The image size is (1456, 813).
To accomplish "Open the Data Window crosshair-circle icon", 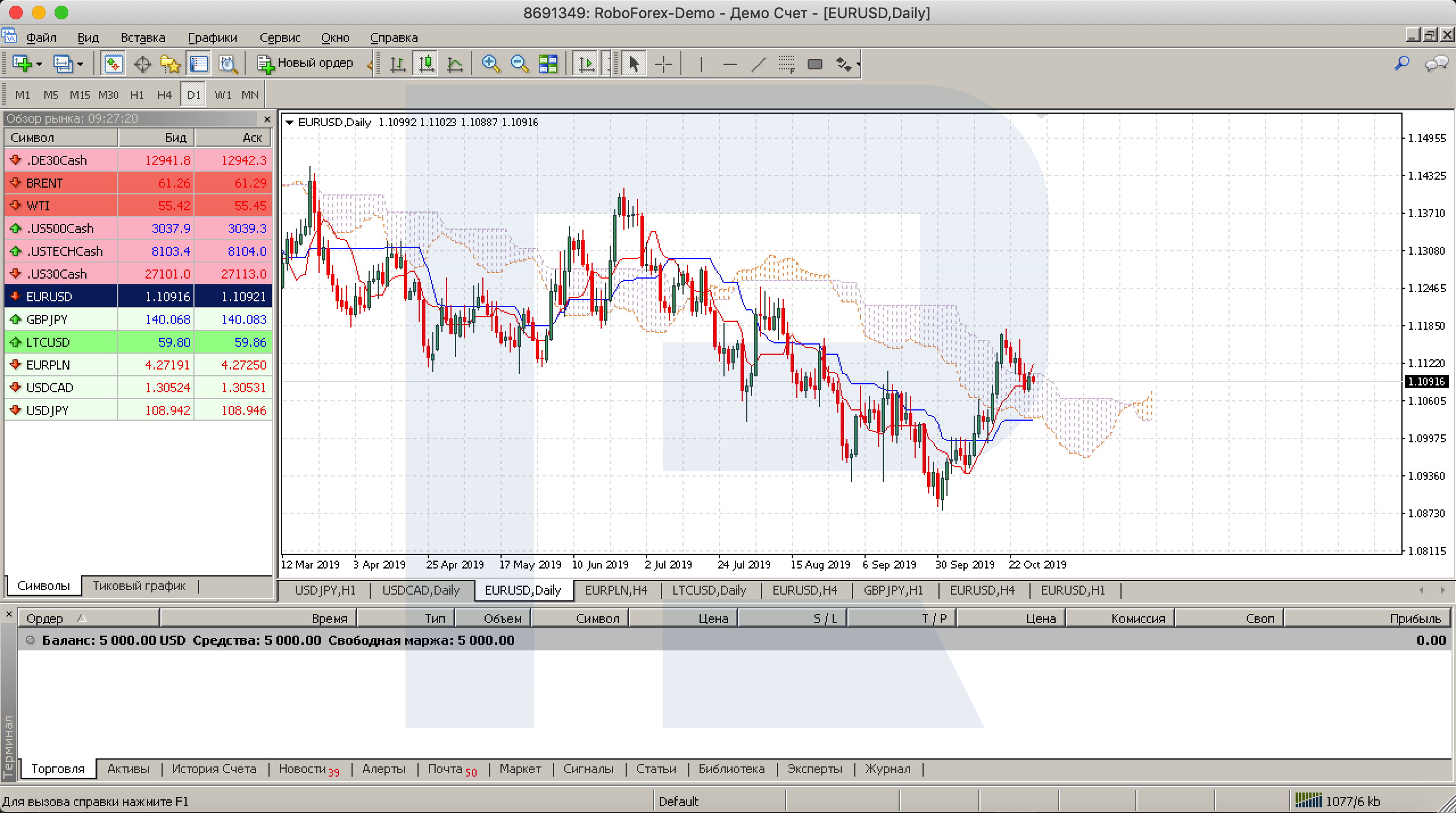I will tap(142, 64).
